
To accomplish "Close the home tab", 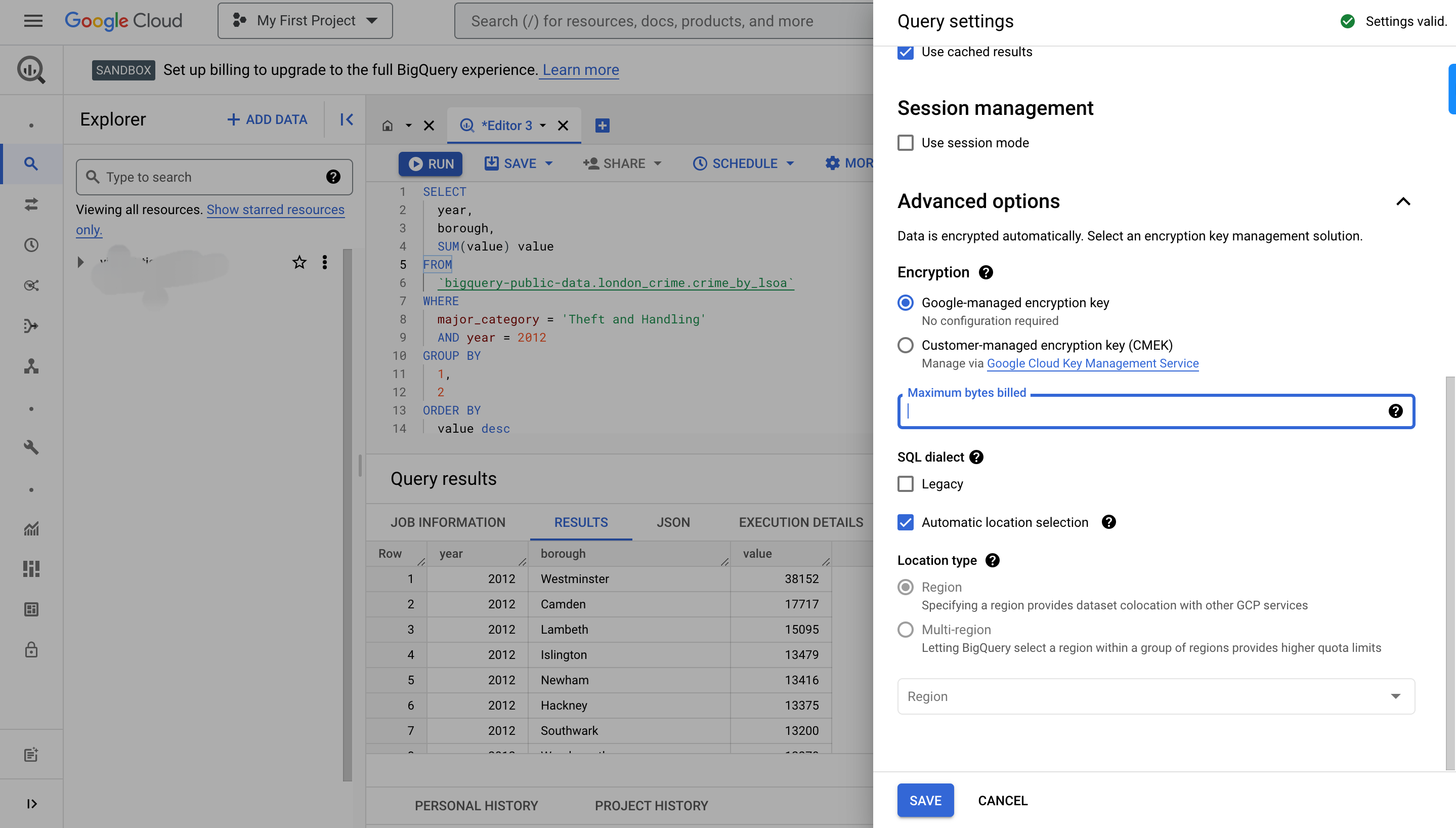I will point(429,126).
